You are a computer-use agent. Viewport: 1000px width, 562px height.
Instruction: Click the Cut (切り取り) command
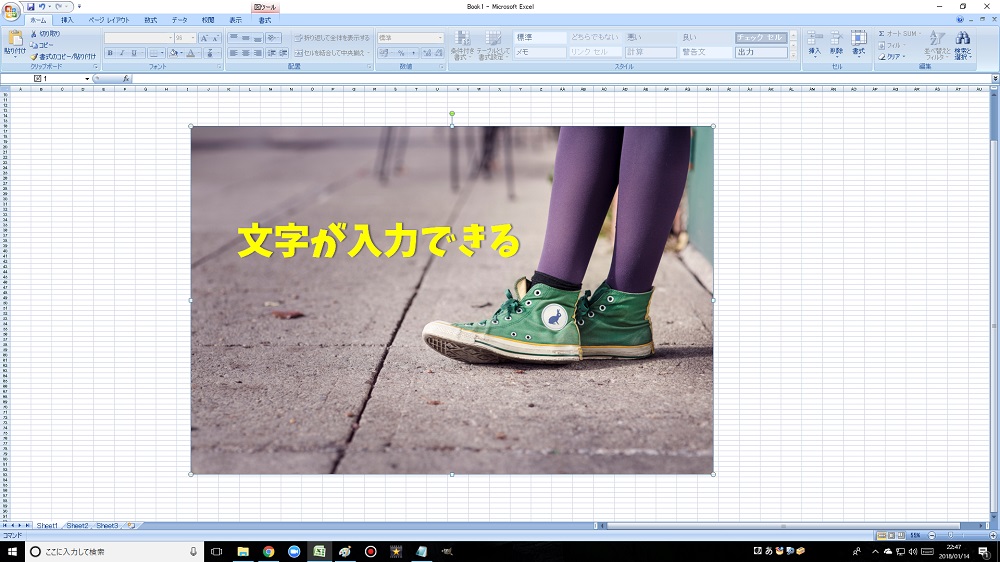coord(45,34)
